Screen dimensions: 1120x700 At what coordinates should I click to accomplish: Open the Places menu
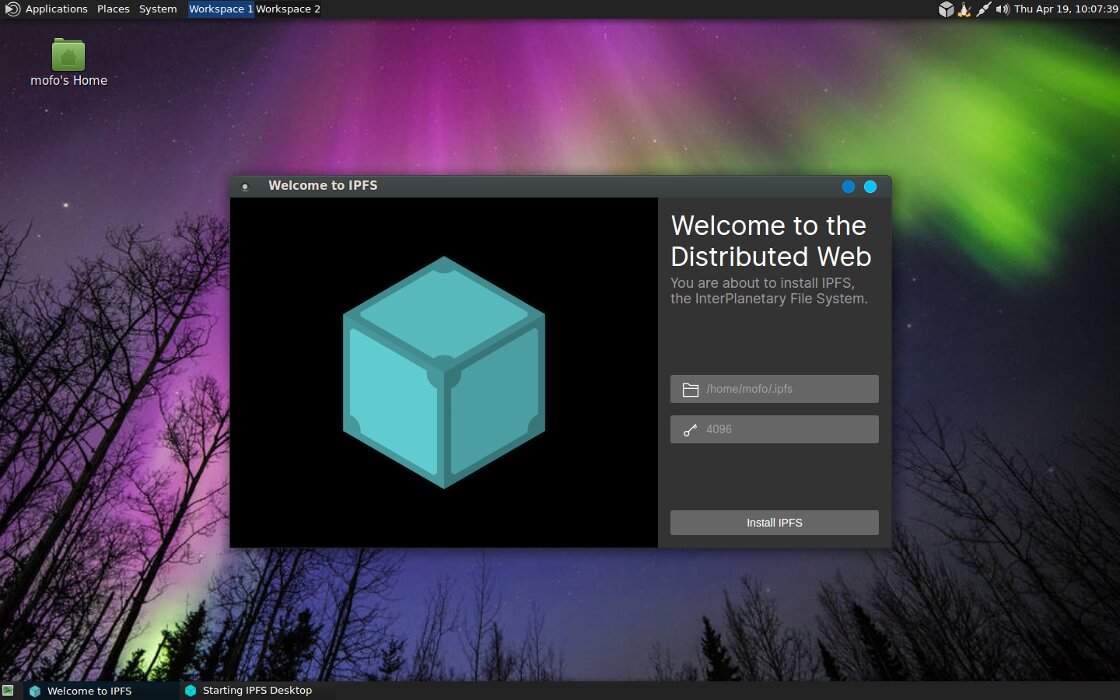tap(114, 9)
